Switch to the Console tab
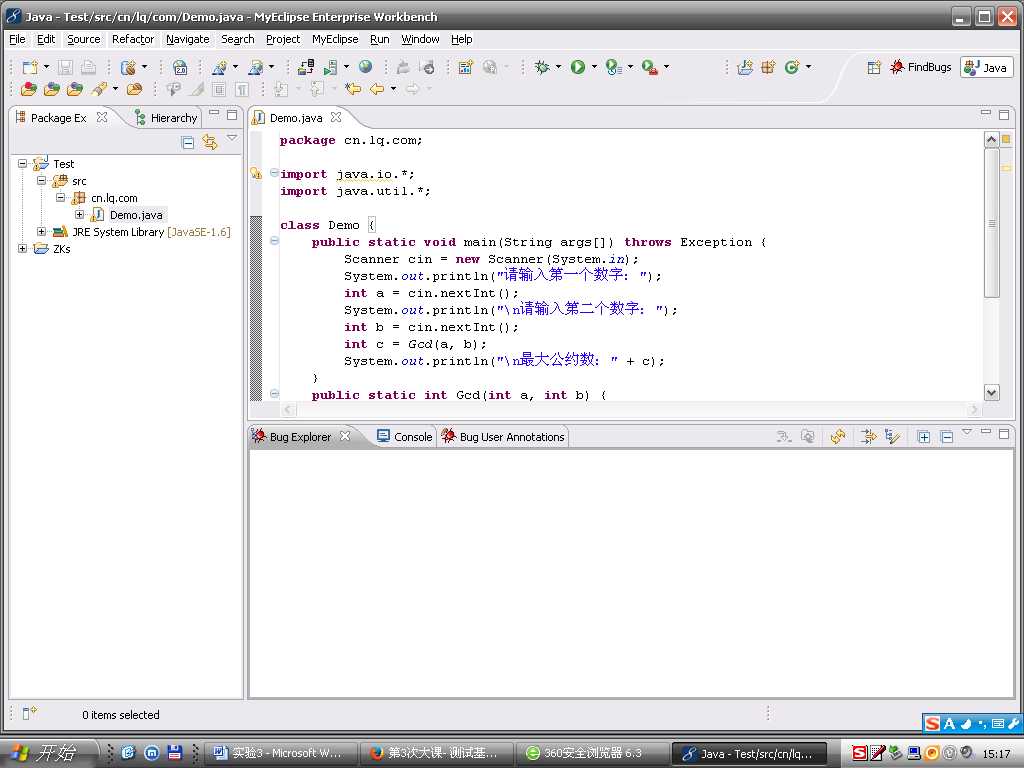The width and height of the screenshot is (1024, 768). pyautogui.click(x=405, y=437)
